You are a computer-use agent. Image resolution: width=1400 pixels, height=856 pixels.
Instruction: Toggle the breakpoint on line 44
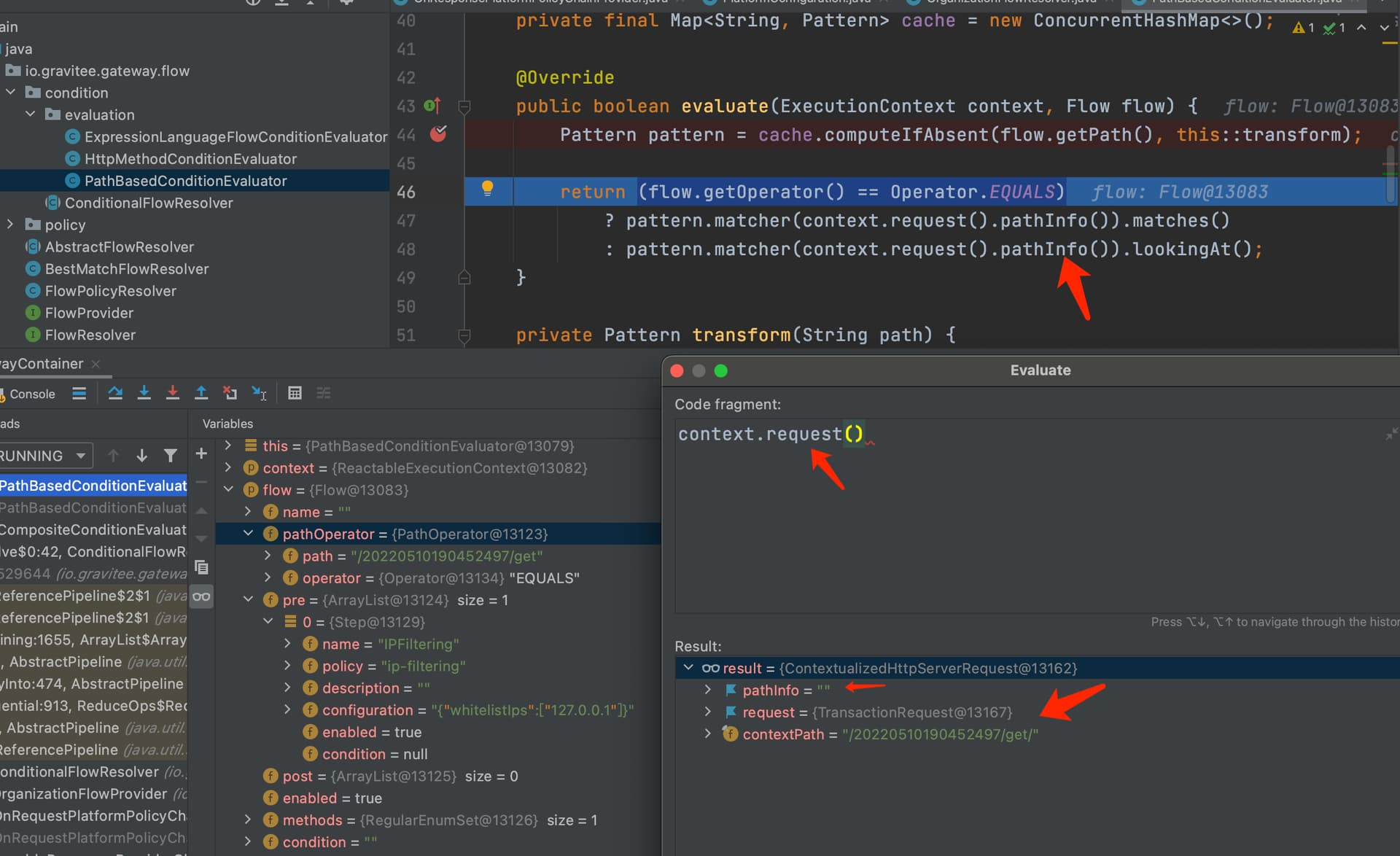(438, 135)
